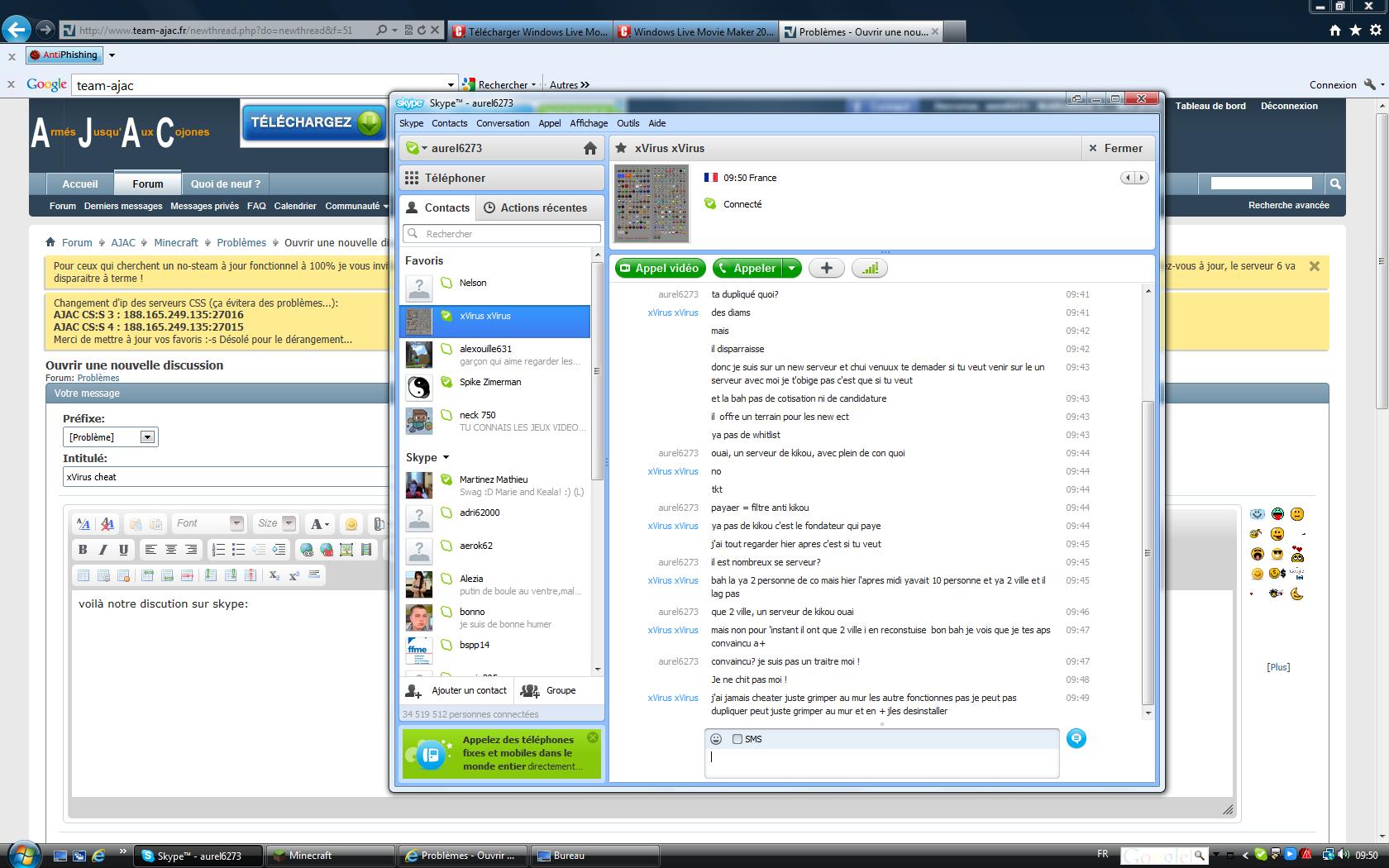Switch to Actions récentes tab

535,207
